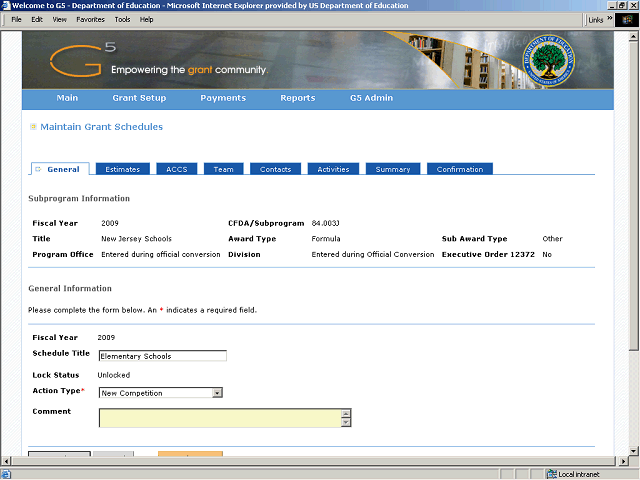
Task: Click the 'Executive Order 12372' label
Action: click(488, 254)
